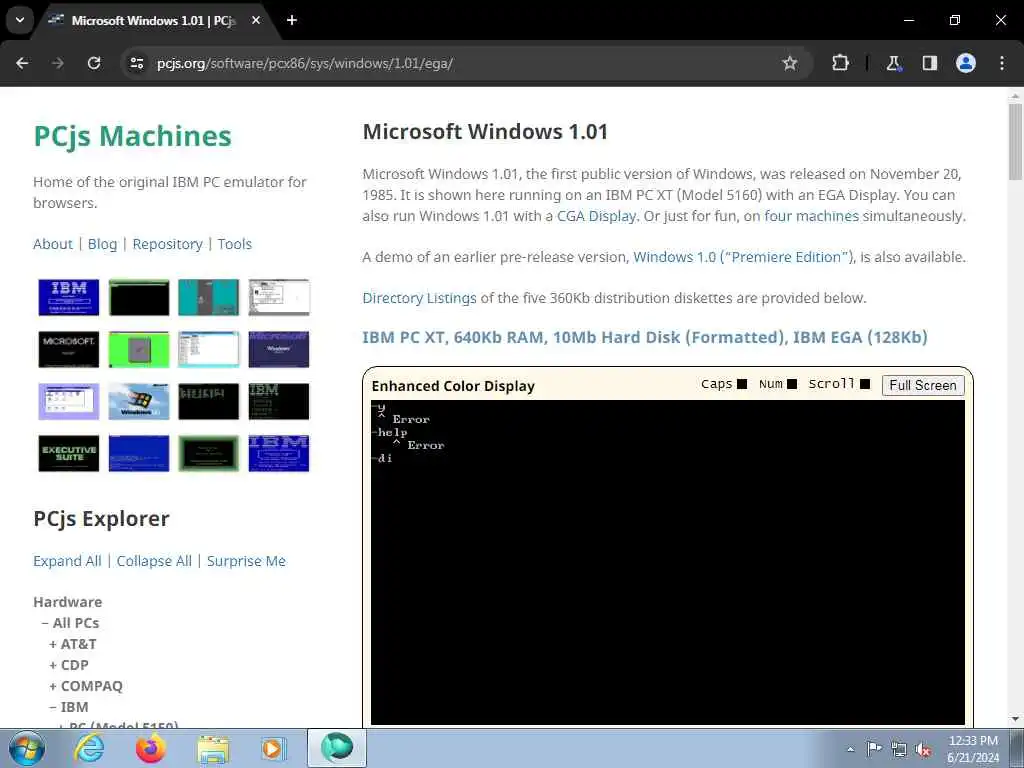Open the muted volume tray icon
The image size is (1024, 768).
pyautogui.click(x=923, y=749)
